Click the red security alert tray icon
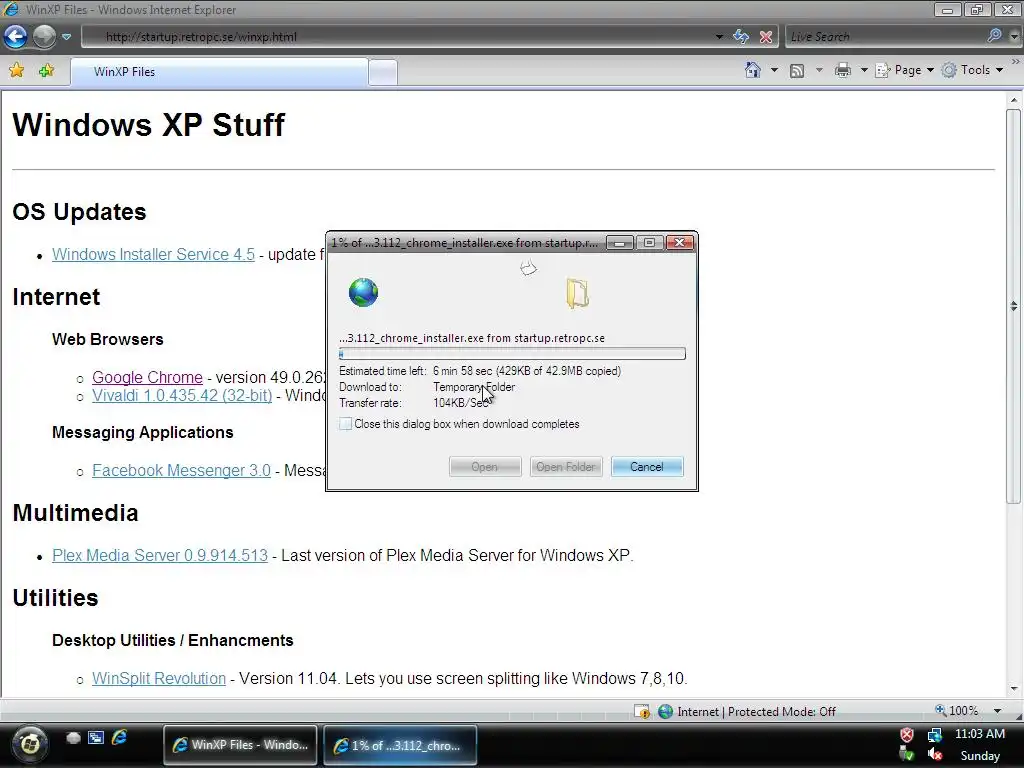Screen dimensions: 1024x768 click(x=907, y=735)
